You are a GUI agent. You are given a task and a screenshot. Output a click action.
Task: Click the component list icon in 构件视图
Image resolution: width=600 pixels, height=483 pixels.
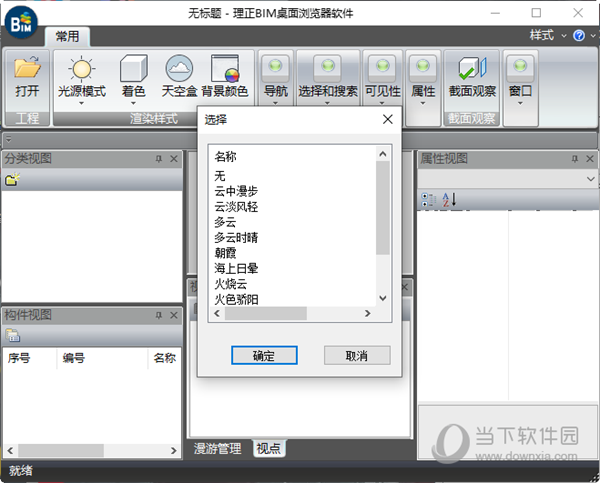pos(13,335)
